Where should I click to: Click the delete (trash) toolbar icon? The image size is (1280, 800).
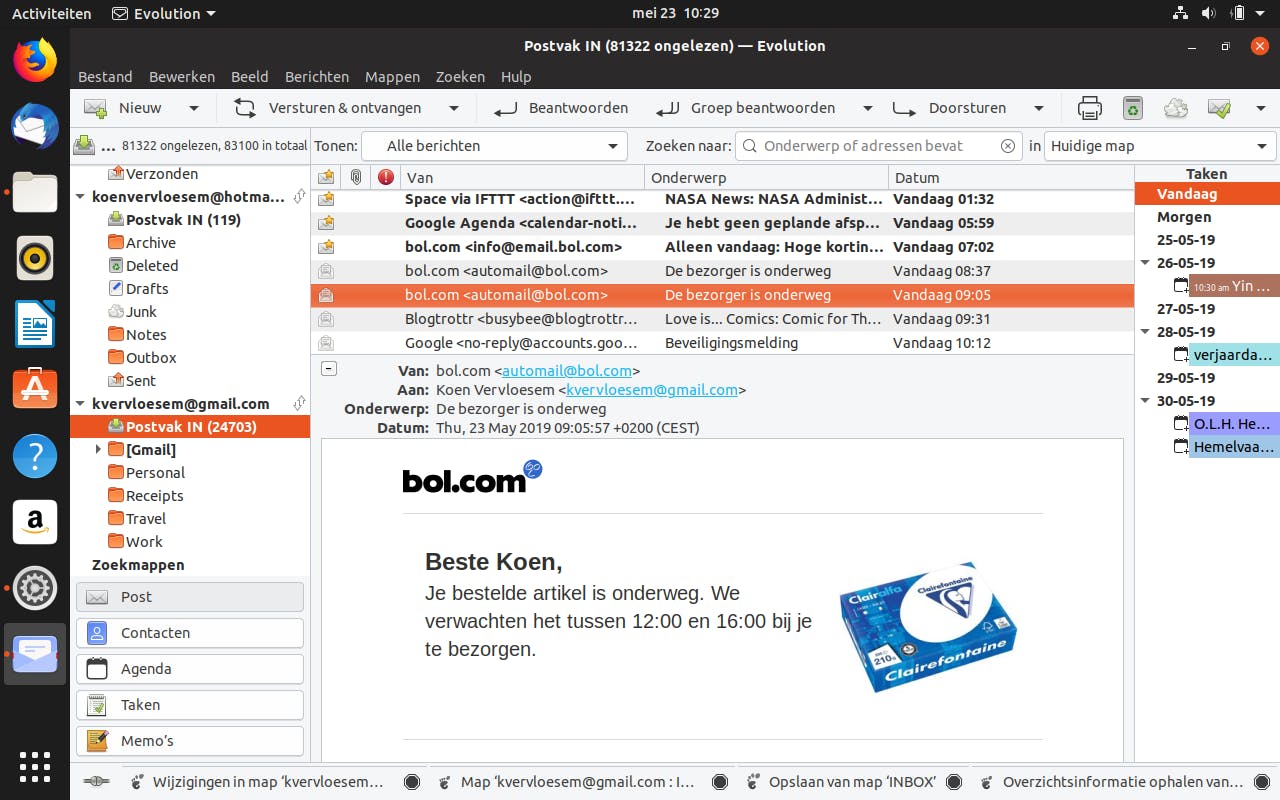[1132, 108]
